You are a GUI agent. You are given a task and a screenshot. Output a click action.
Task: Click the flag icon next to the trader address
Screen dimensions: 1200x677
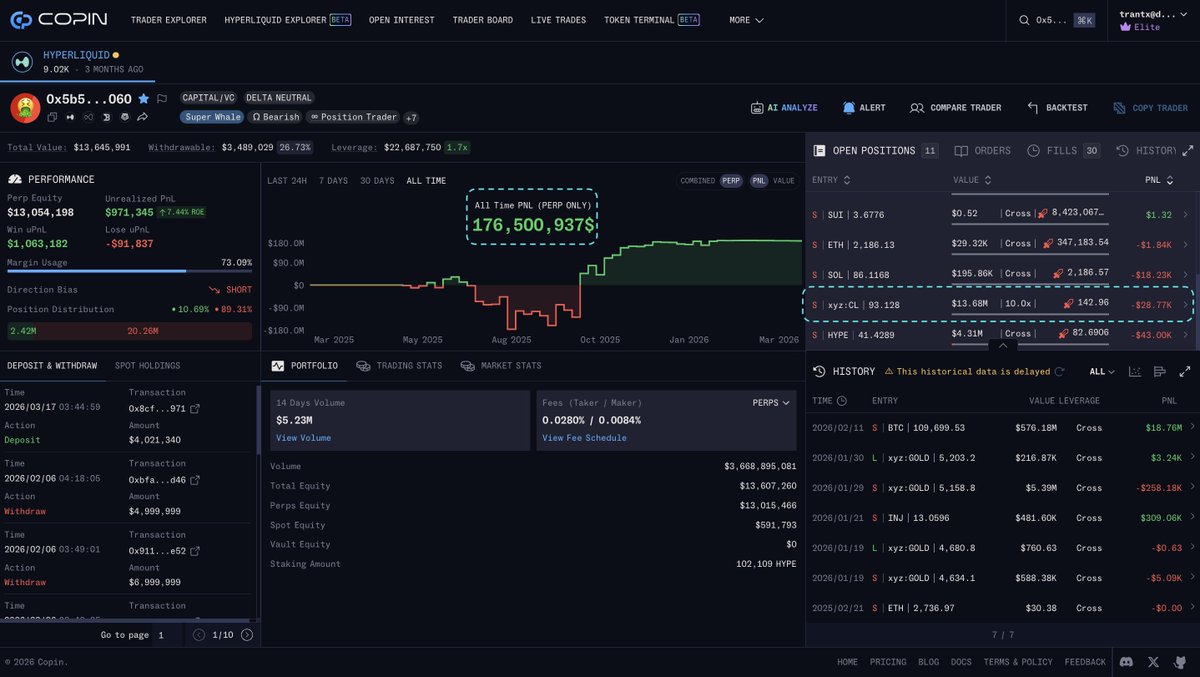pyautogui.click(x=162, y=98)
